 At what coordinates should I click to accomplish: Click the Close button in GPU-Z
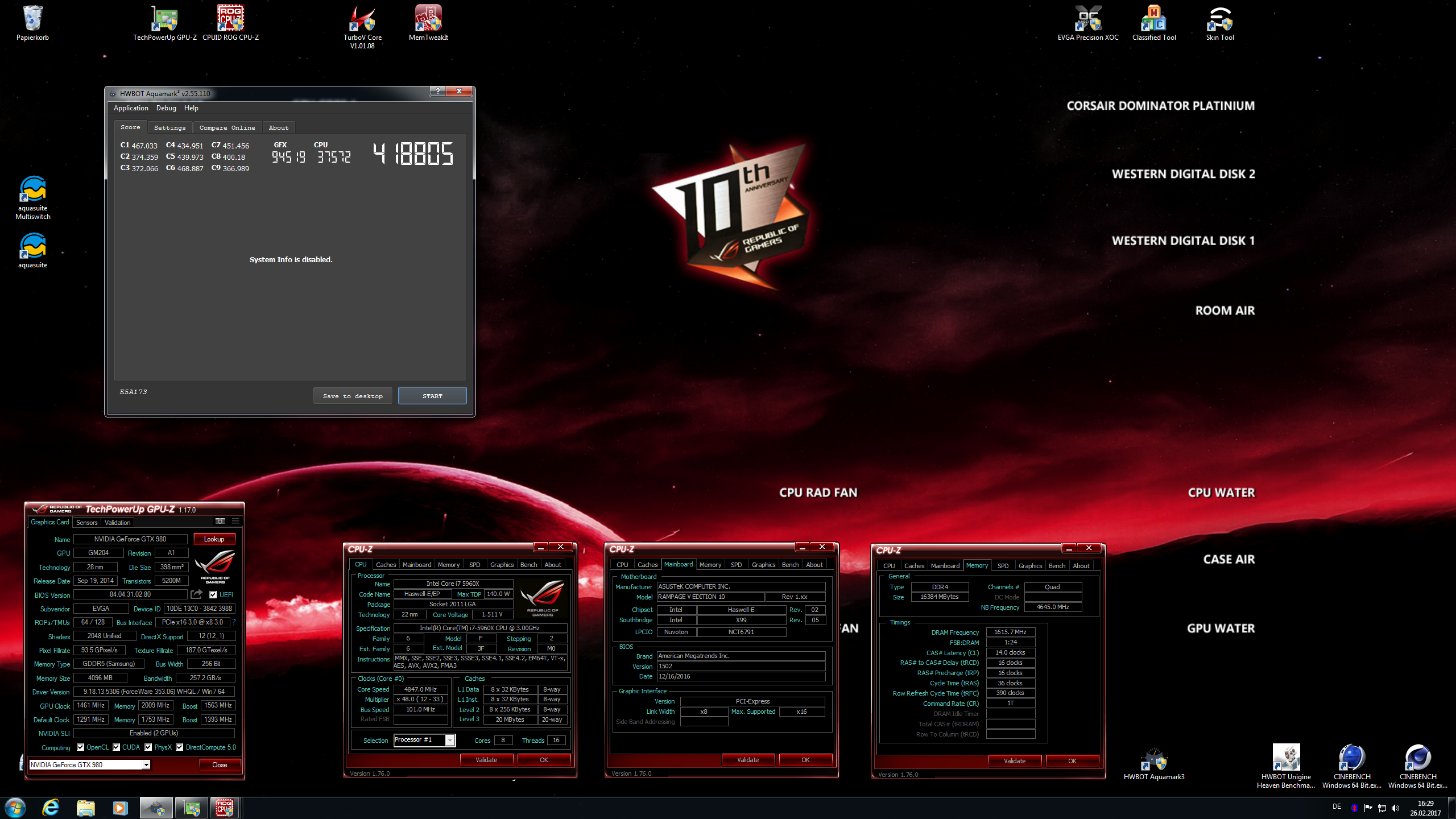[220, 765]
